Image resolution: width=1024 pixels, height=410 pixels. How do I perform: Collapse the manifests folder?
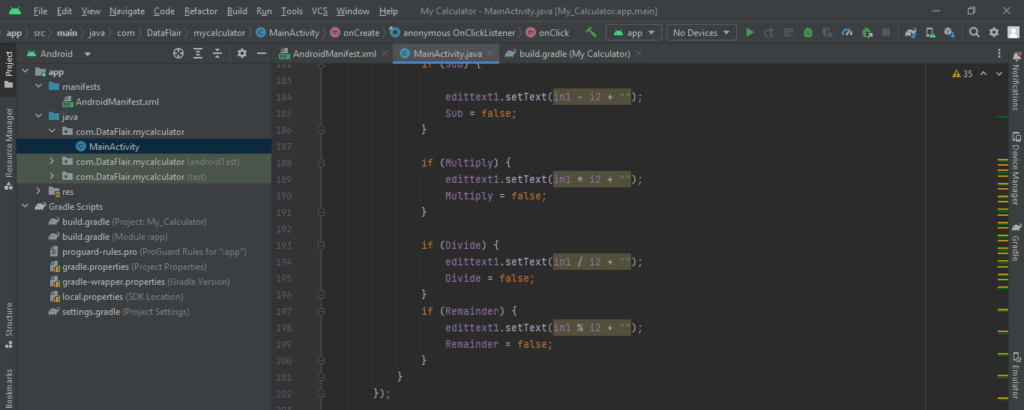pos(39,87)
